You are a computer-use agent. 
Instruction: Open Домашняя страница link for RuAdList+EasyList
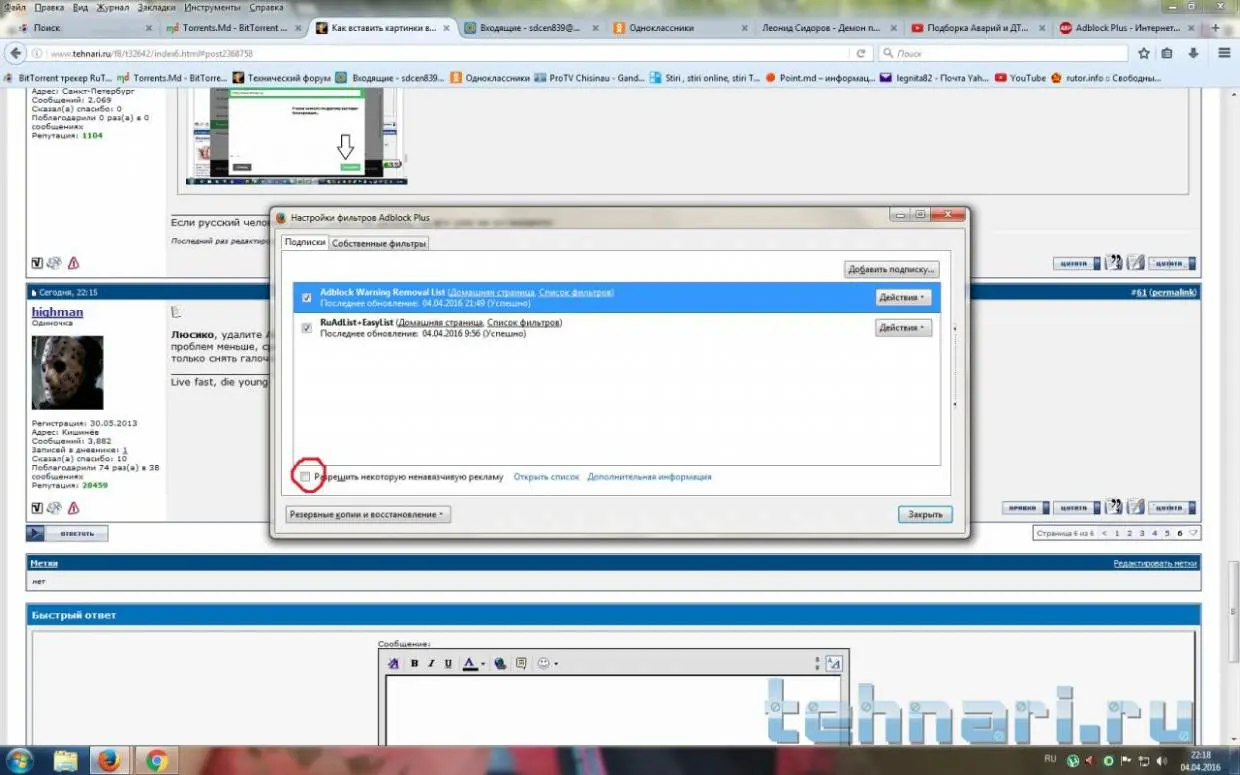441,323
